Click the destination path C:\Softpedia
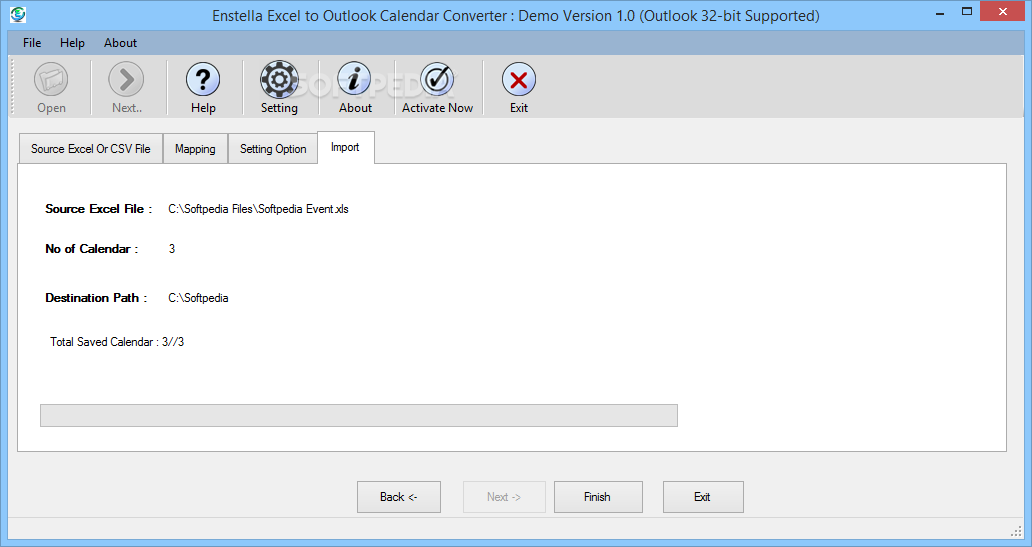Viewport: 1032px width, 547px height. coord(198,298)
